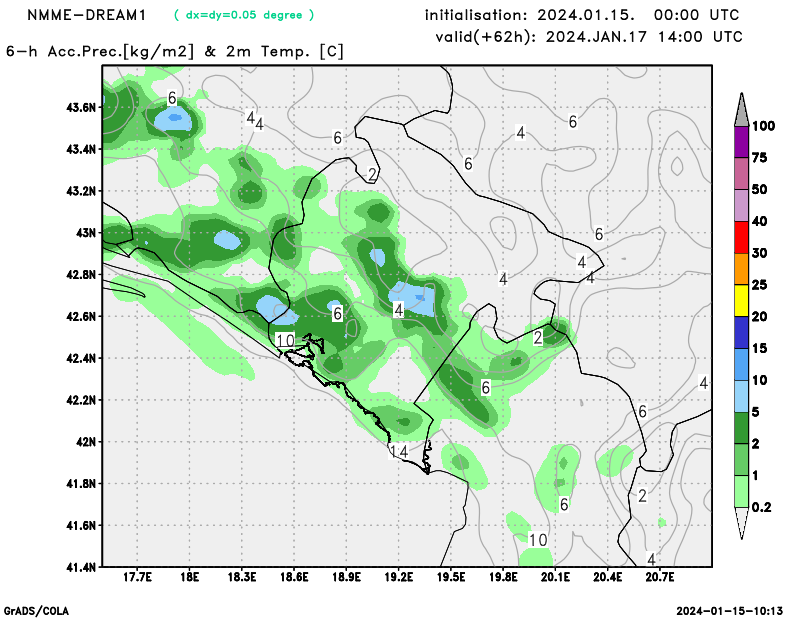Select the dark blue 15–20 legend band

click(x=741, y=332)
